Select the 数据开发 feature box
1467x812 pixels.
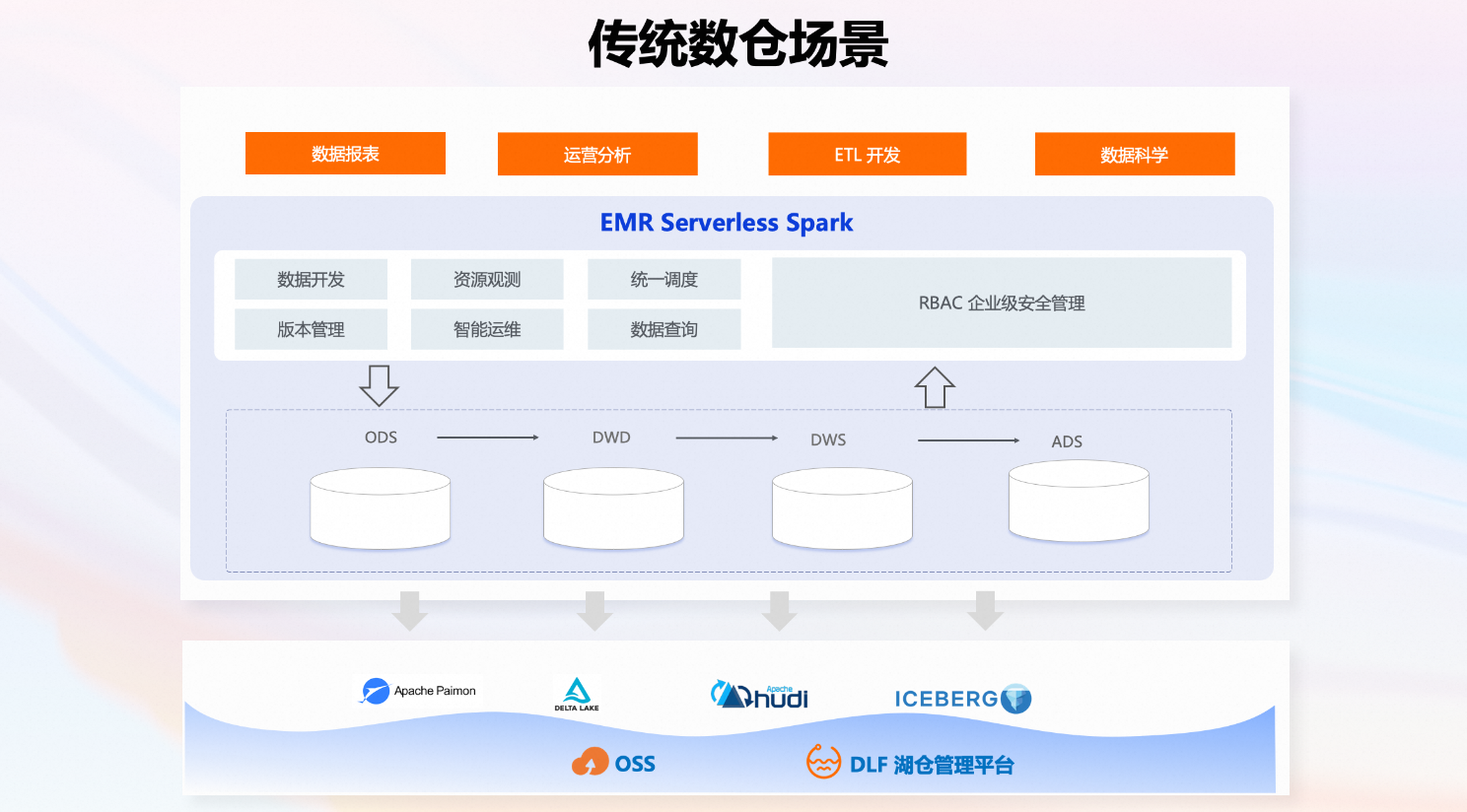(311, 279)
